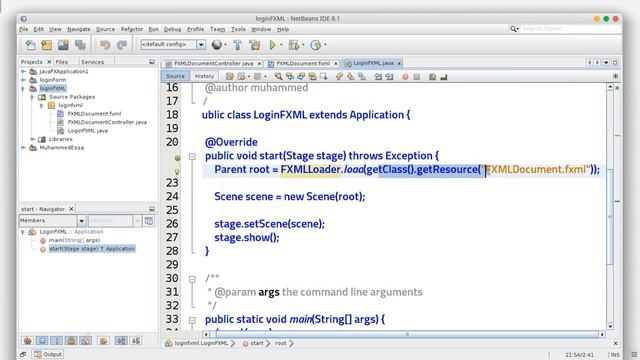The width and height of the screenshot is (640, 360).
Task: Click the Shift Line Right icon
Action: point(389,76)
